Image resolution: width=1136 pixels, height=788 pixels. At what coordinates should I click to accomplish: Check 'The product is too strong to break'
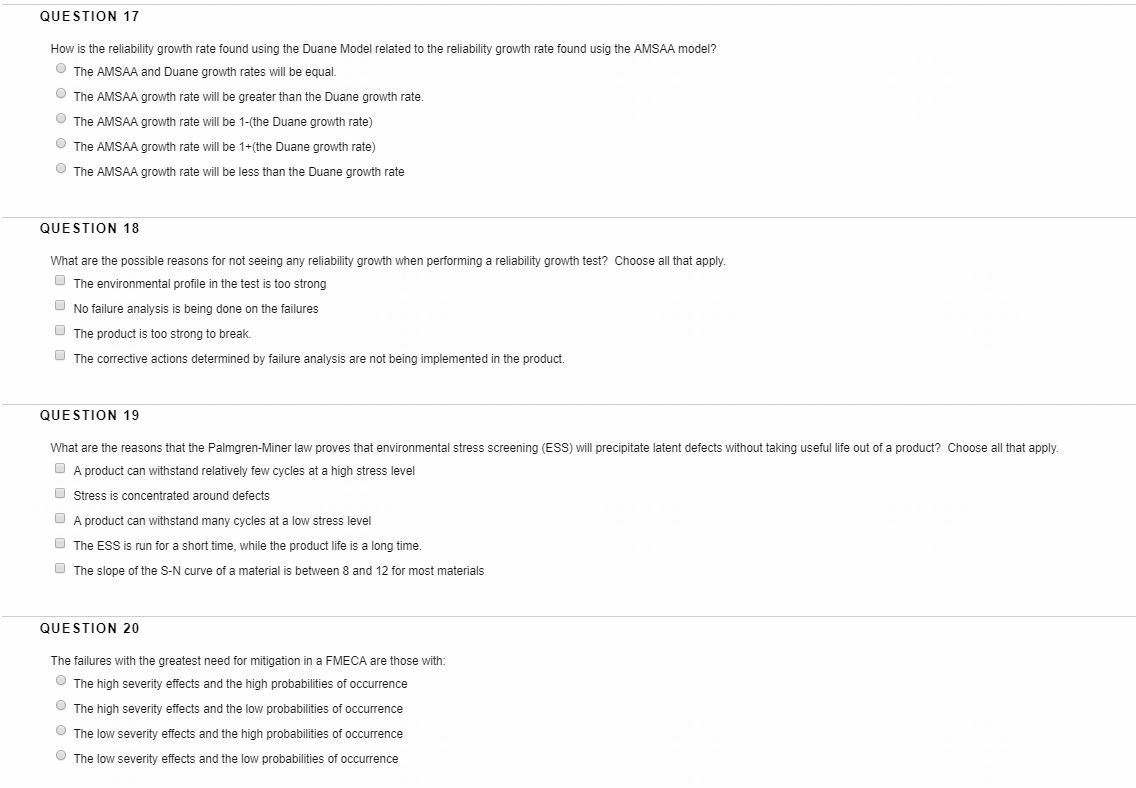[60, 330]
